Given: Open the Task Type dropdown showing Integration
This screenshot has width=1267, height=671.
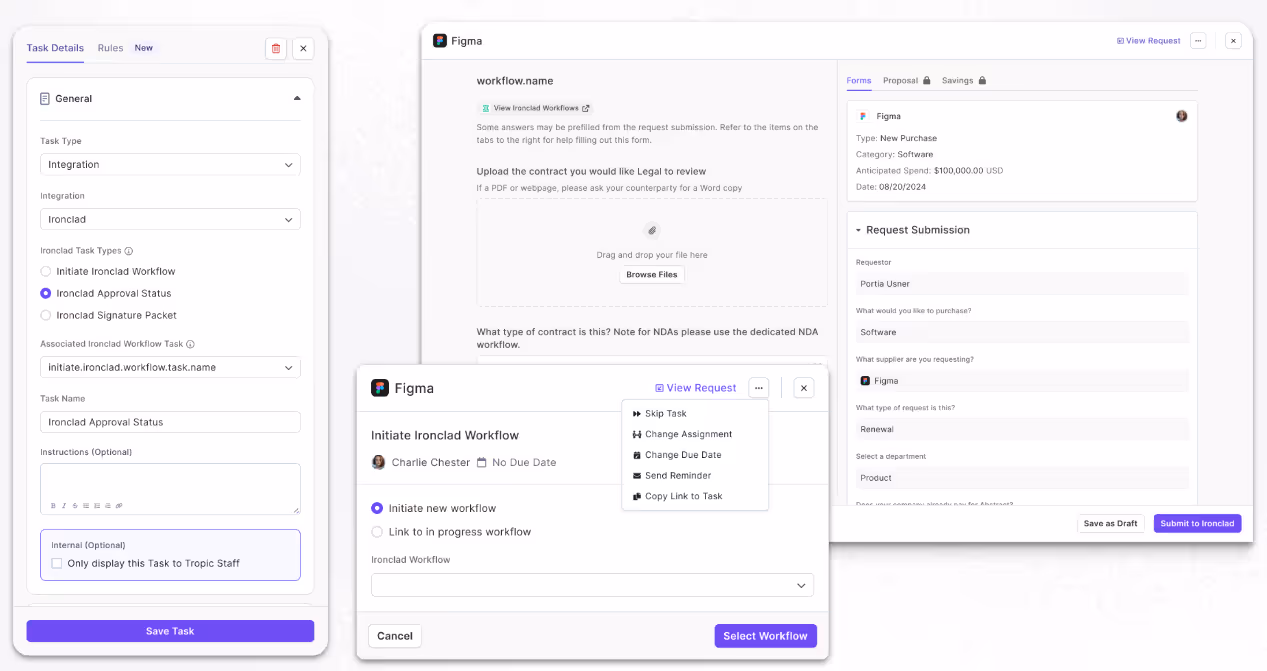Looking at the screenshot, I should (x=170, y=164).
